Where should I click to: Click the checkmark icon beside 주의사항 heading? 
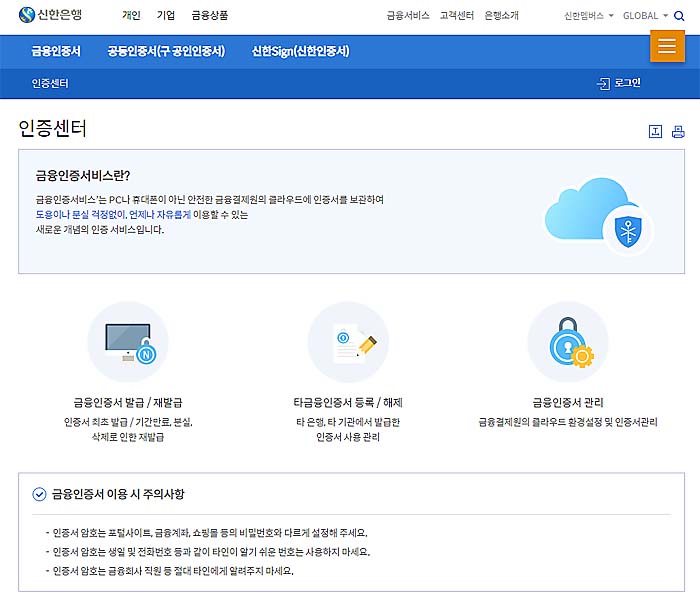click(x=39, y=494)
